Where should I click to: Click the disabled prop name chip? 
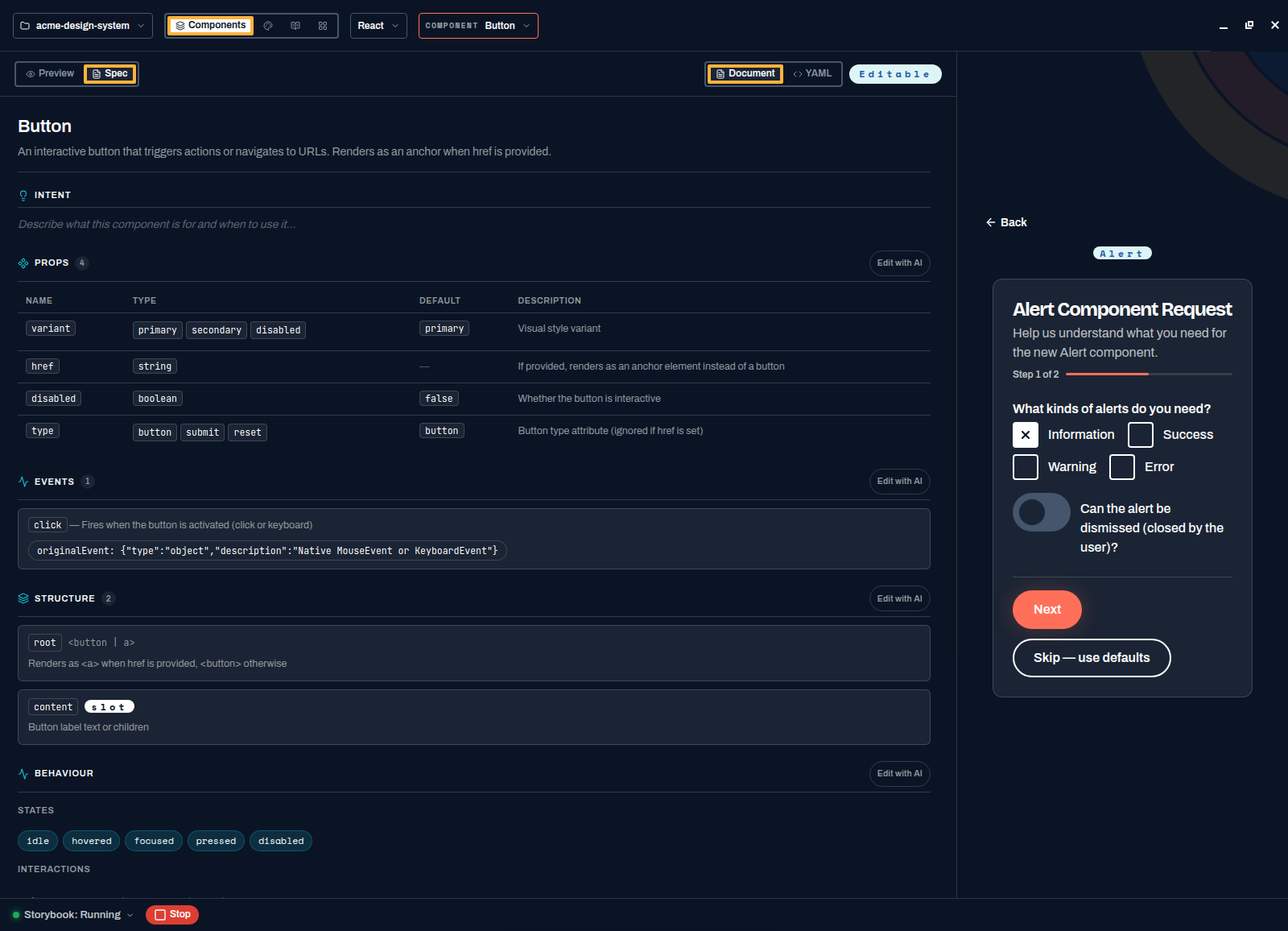(x=54, y=399)
